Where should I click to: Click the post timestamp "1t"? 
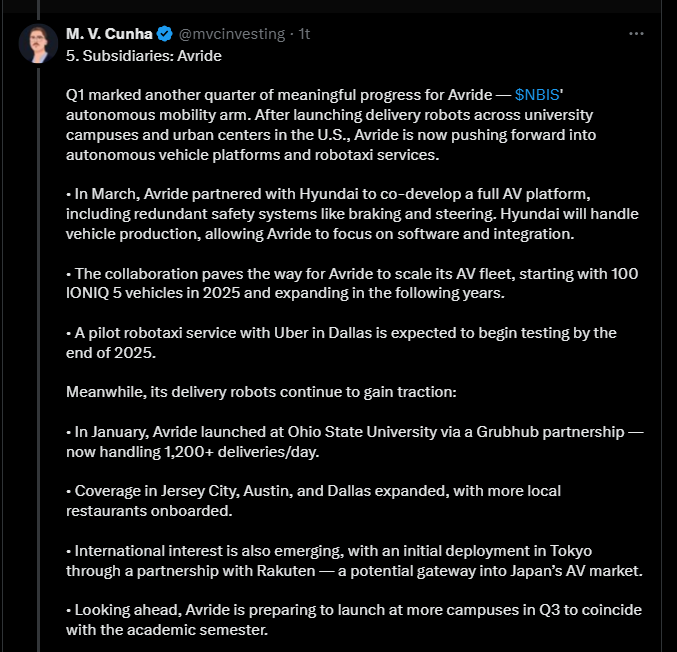[x=304, y=34]
